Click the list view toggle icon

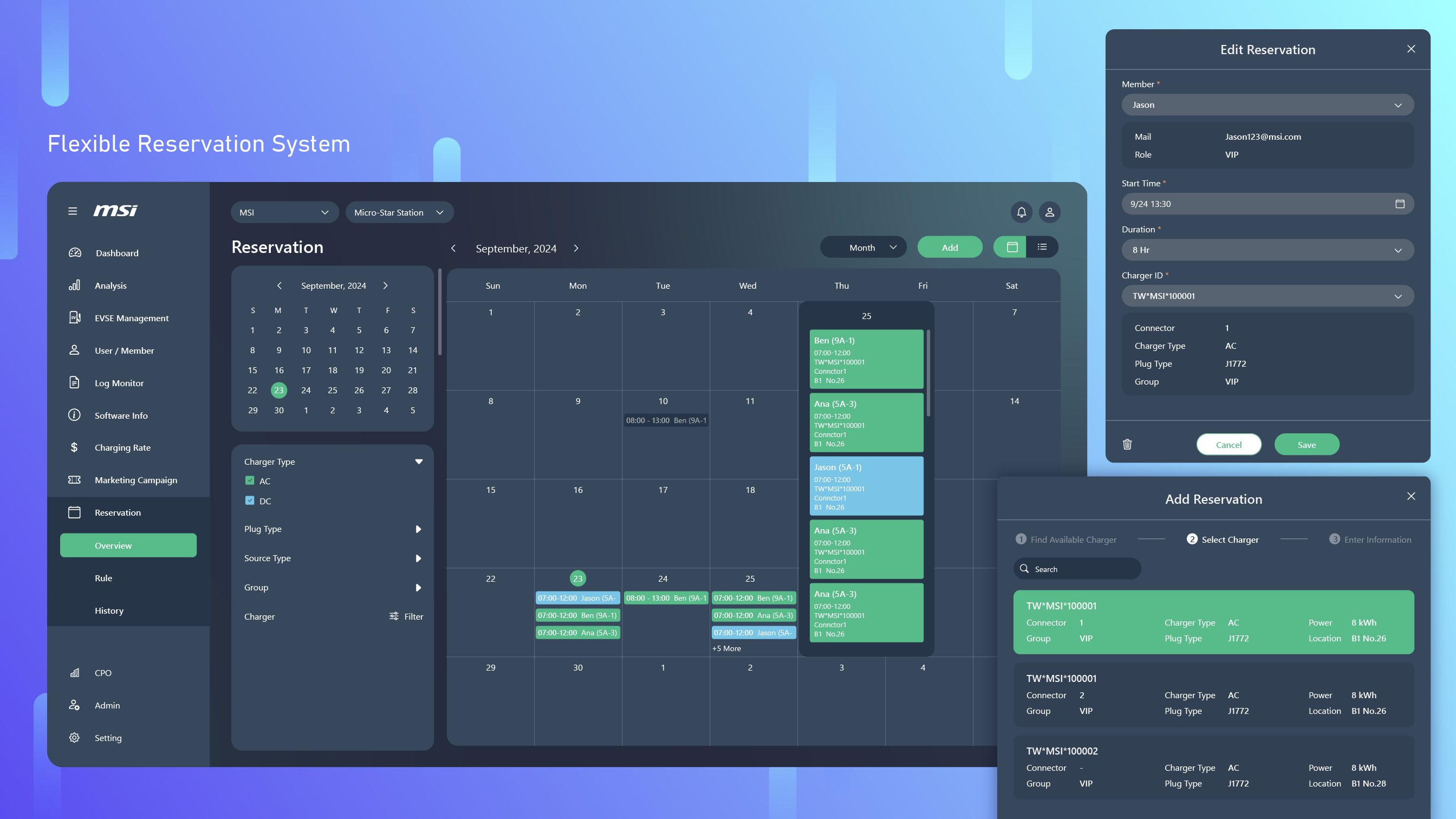tap(1042, 247)
